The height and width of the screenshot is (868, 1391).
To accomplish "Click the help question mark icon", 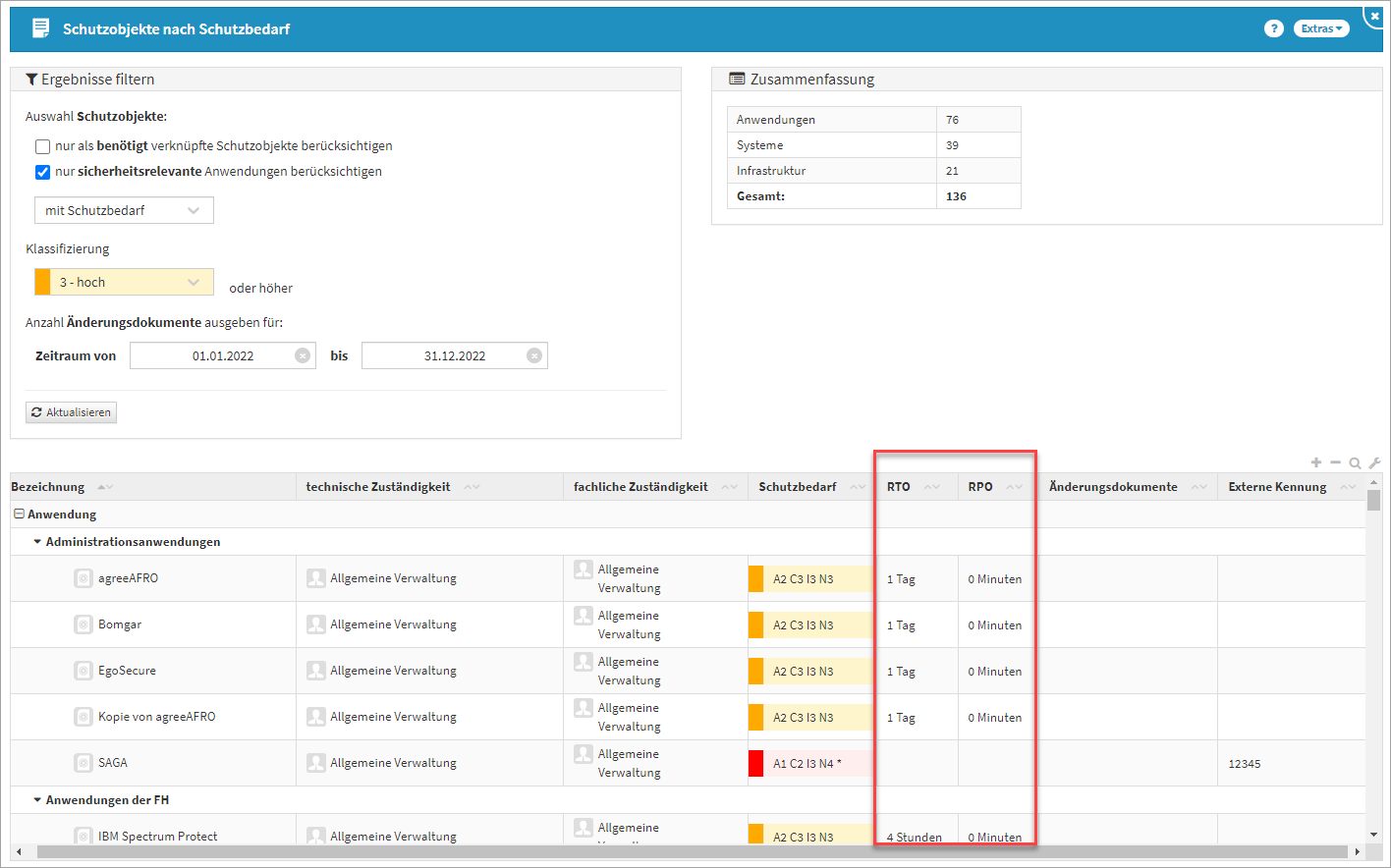I will (1273, 28).
